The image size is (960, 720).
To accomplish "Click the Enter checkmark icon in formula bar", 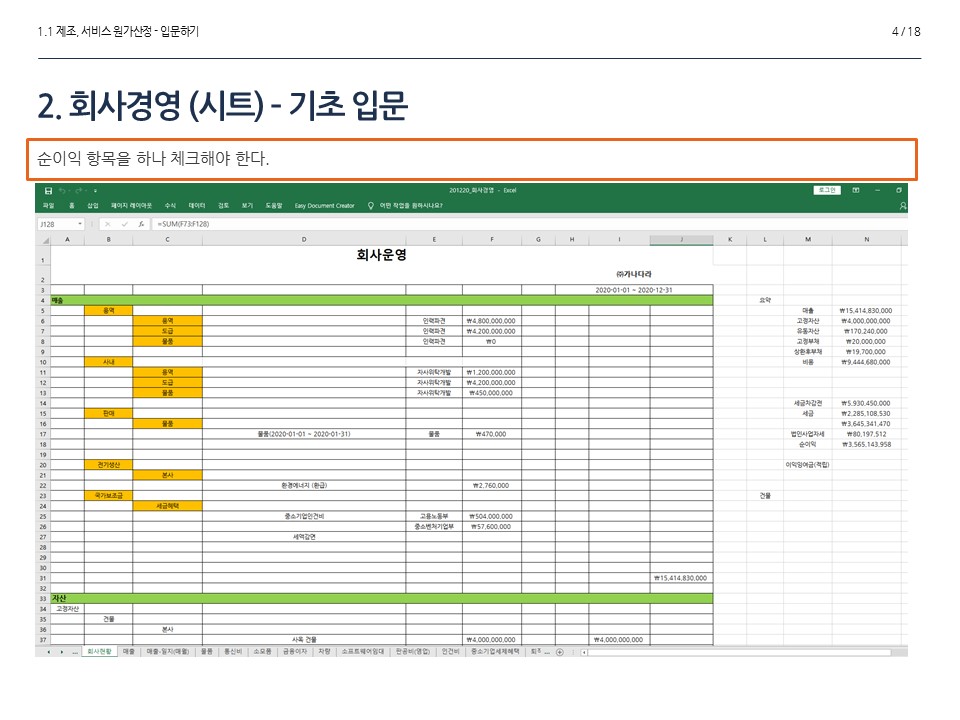I will tap(124, 224).
